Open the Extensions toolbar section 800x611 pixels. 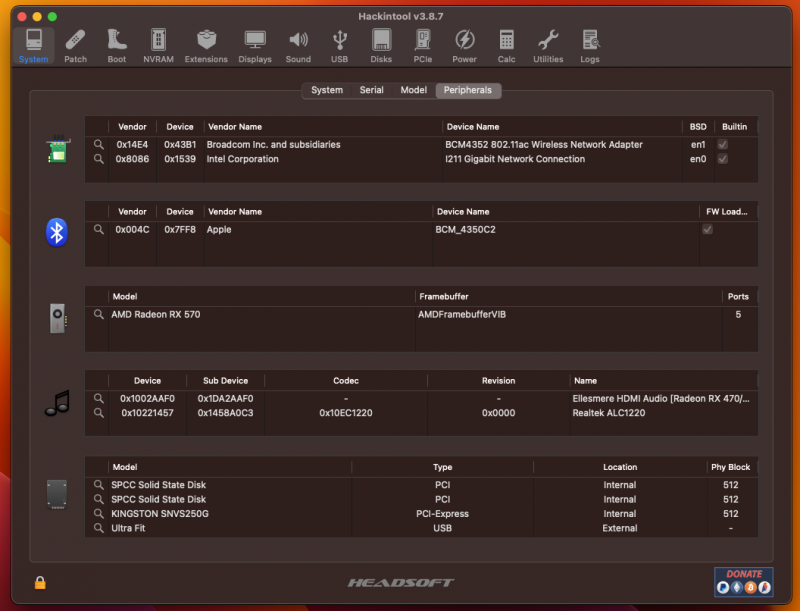tap(206, 45)
